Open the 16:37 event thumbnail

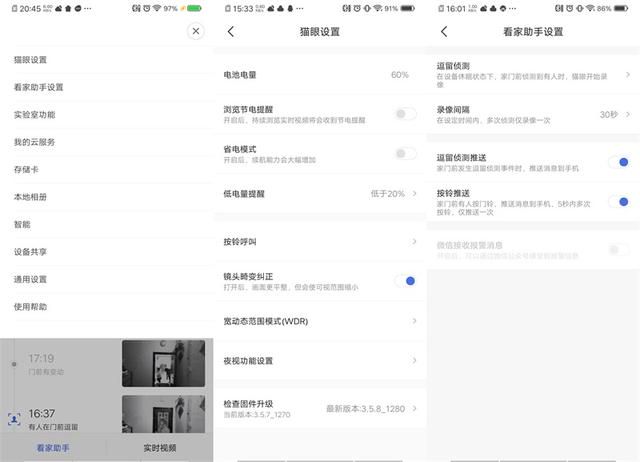pos(163,414)
